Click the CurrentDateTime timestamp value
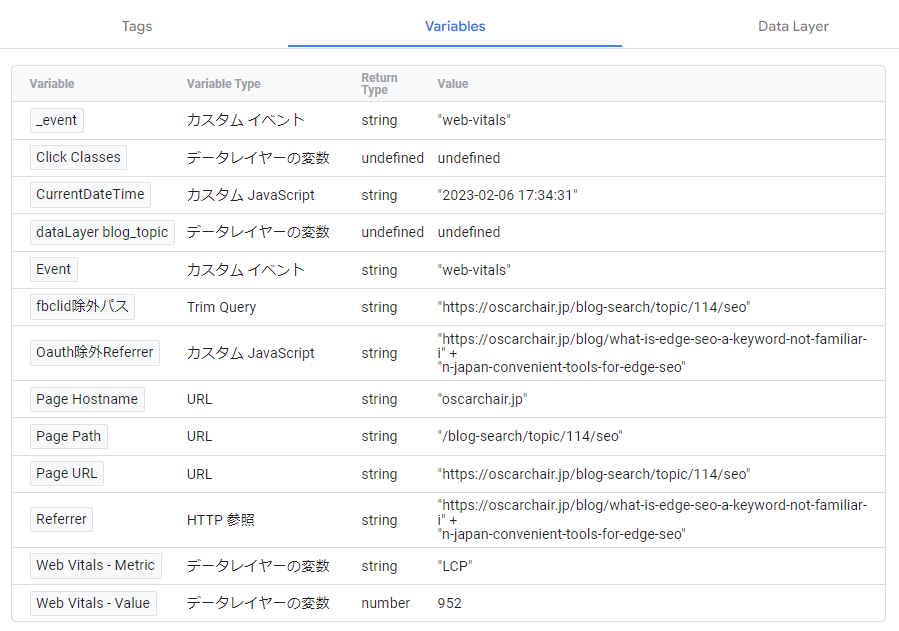Viewport: 899px width, 631px height. point(507,195)
